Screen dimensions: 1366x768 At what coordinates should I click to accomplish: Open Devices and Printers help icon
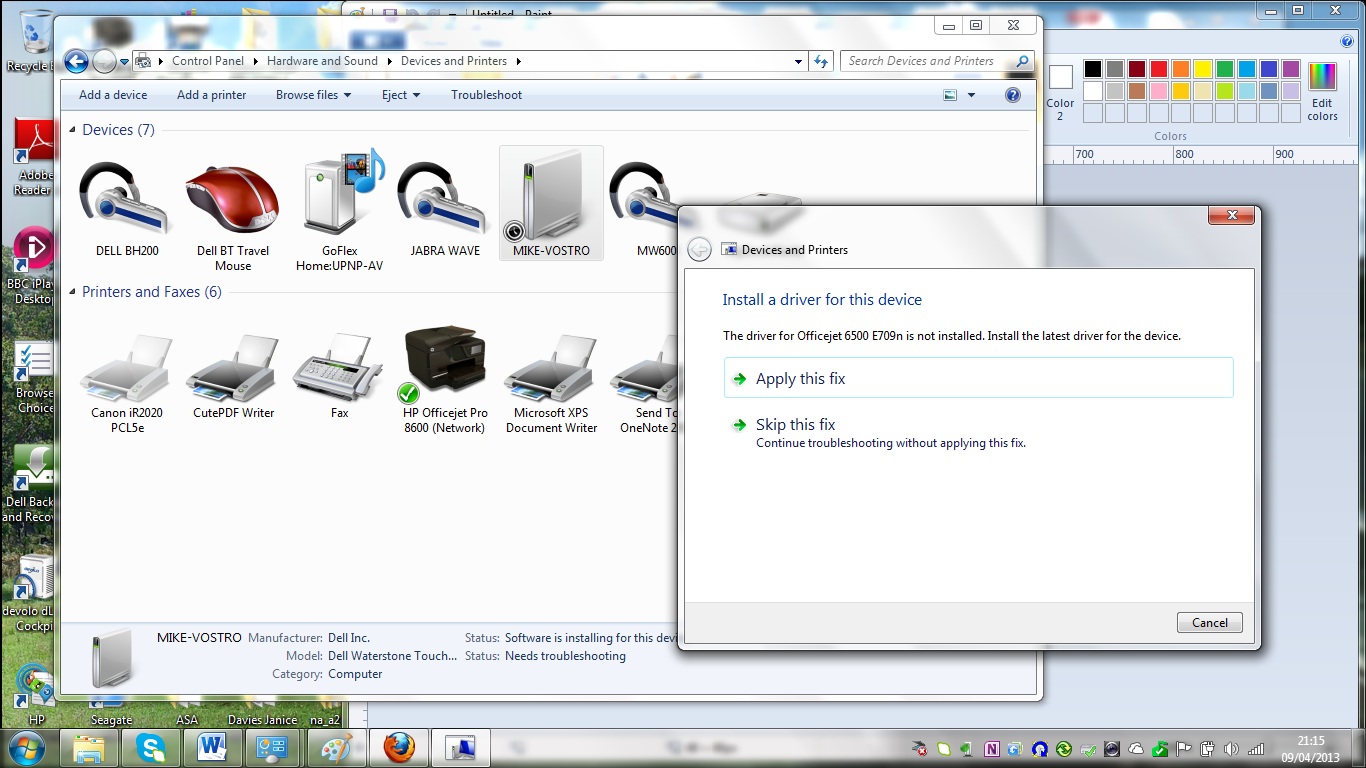(1013, 95)
